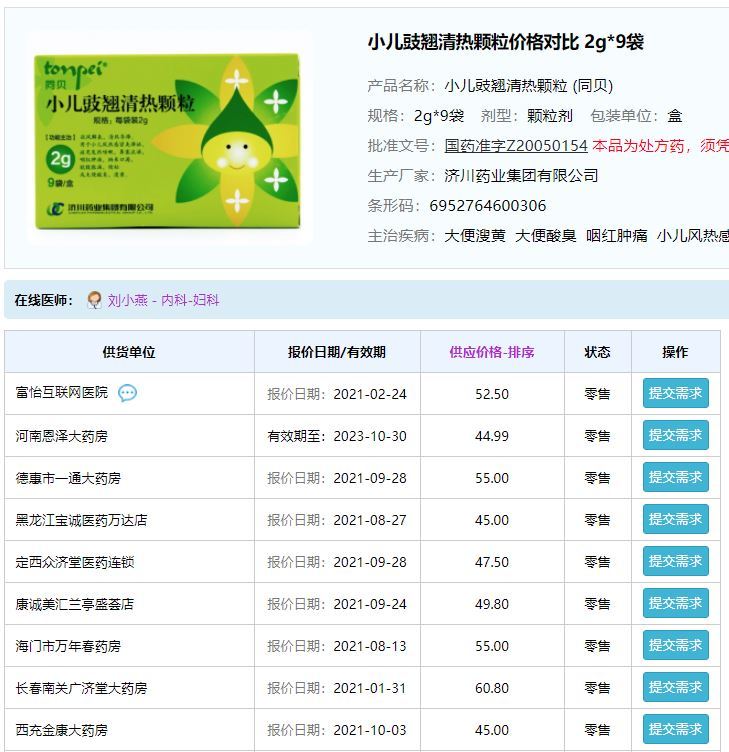
Task: Select supplier name 西充金康大药房
Action: [x=61, y=730]
